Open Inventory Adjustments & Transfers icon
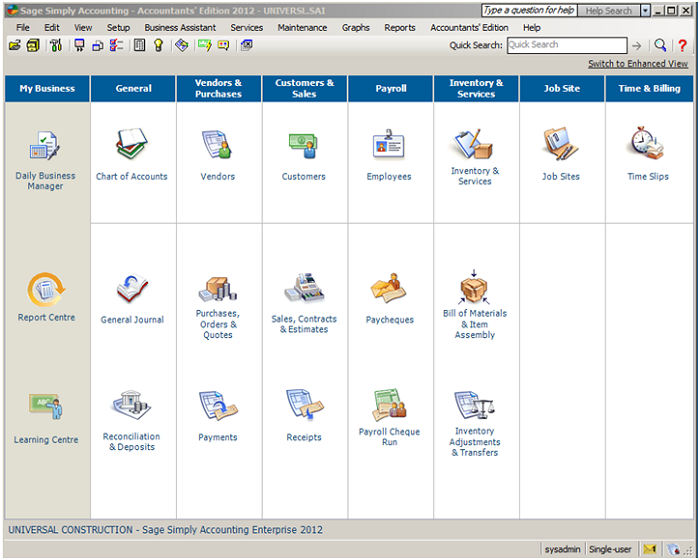The height and width of the screenshot is (560, 700). [x=474, y=405]
